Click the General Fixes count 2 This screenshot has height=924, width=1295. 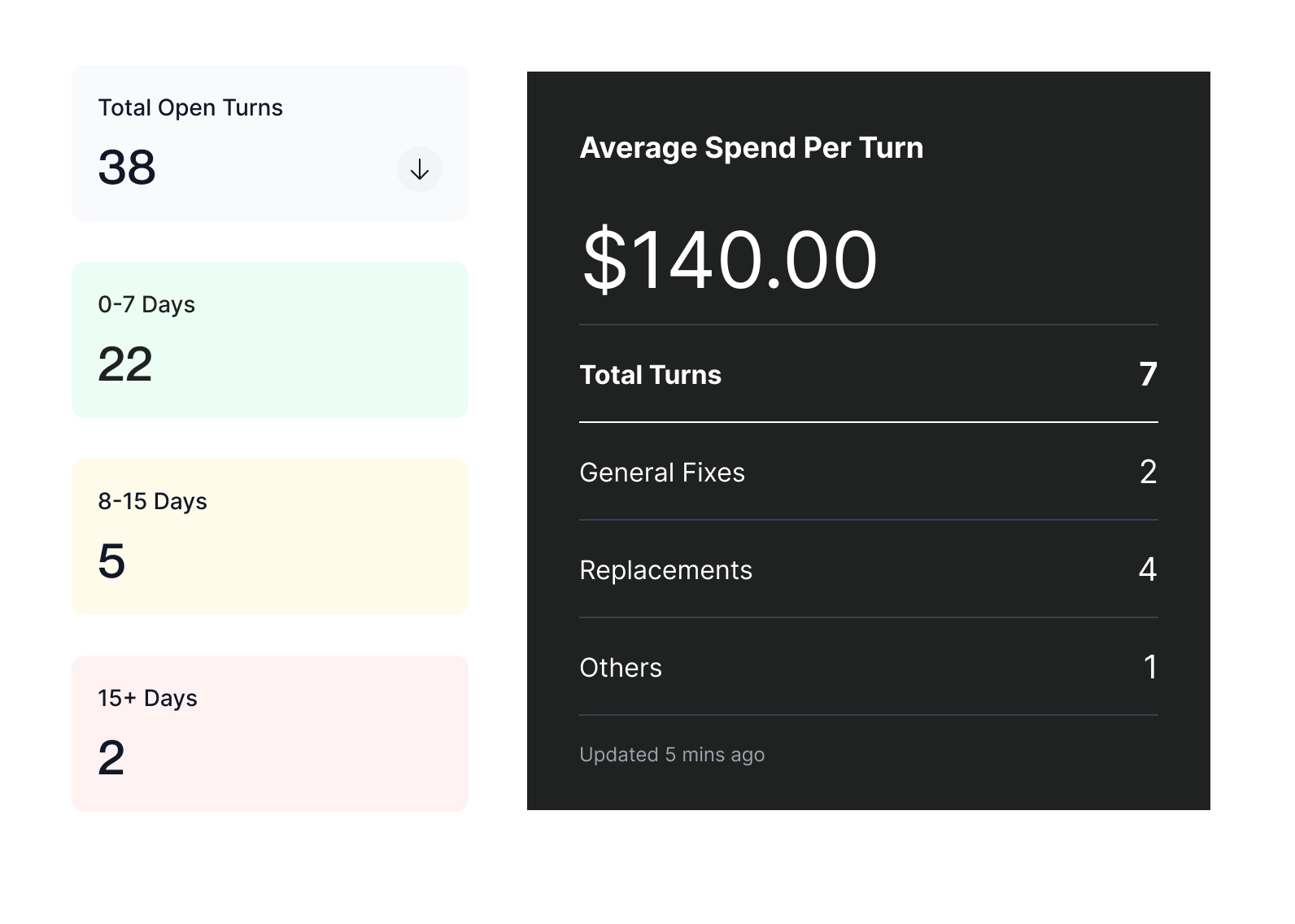pos(1149,473)
